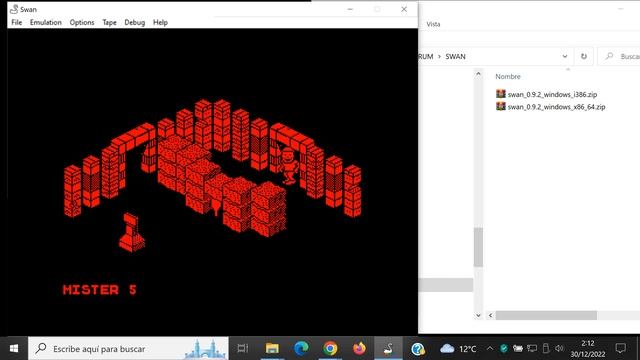
Task: Open the Options menu
Action: [82, 22]
